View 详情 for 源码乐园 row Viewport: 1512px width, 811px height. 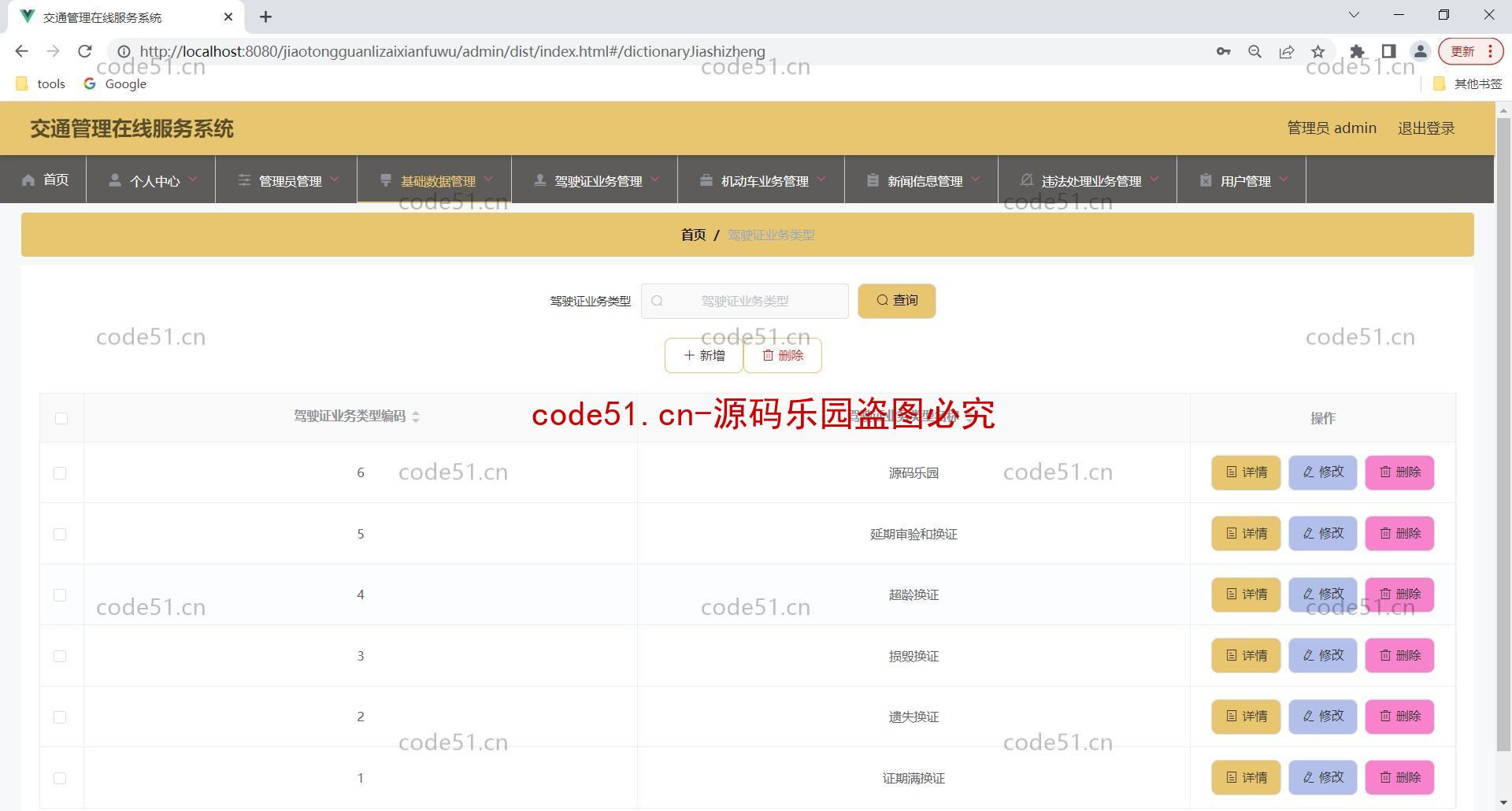pos(1246,472)
